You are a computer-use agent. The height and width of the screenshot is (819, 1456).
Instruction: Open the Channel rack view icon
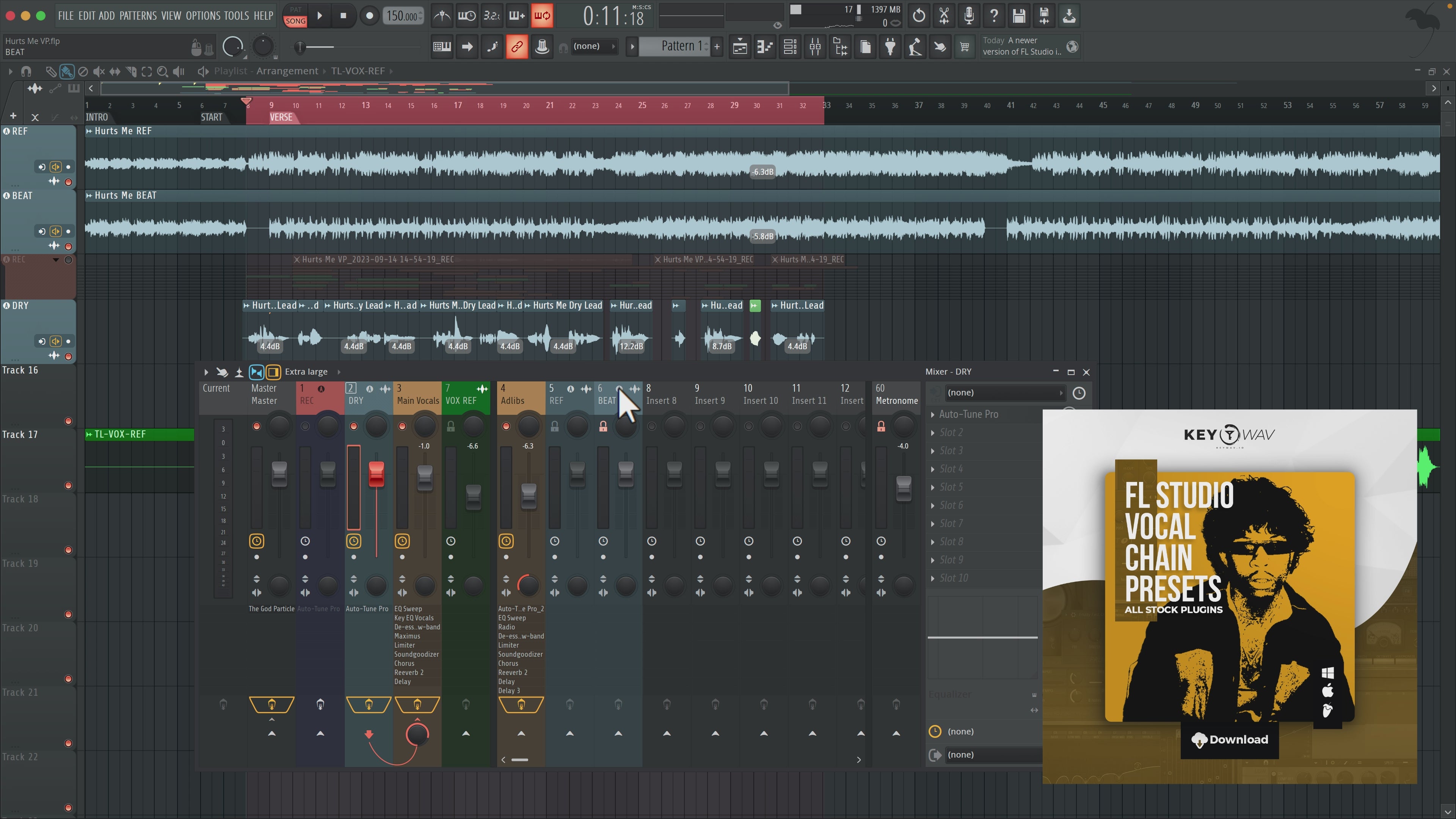click(789, 47)
